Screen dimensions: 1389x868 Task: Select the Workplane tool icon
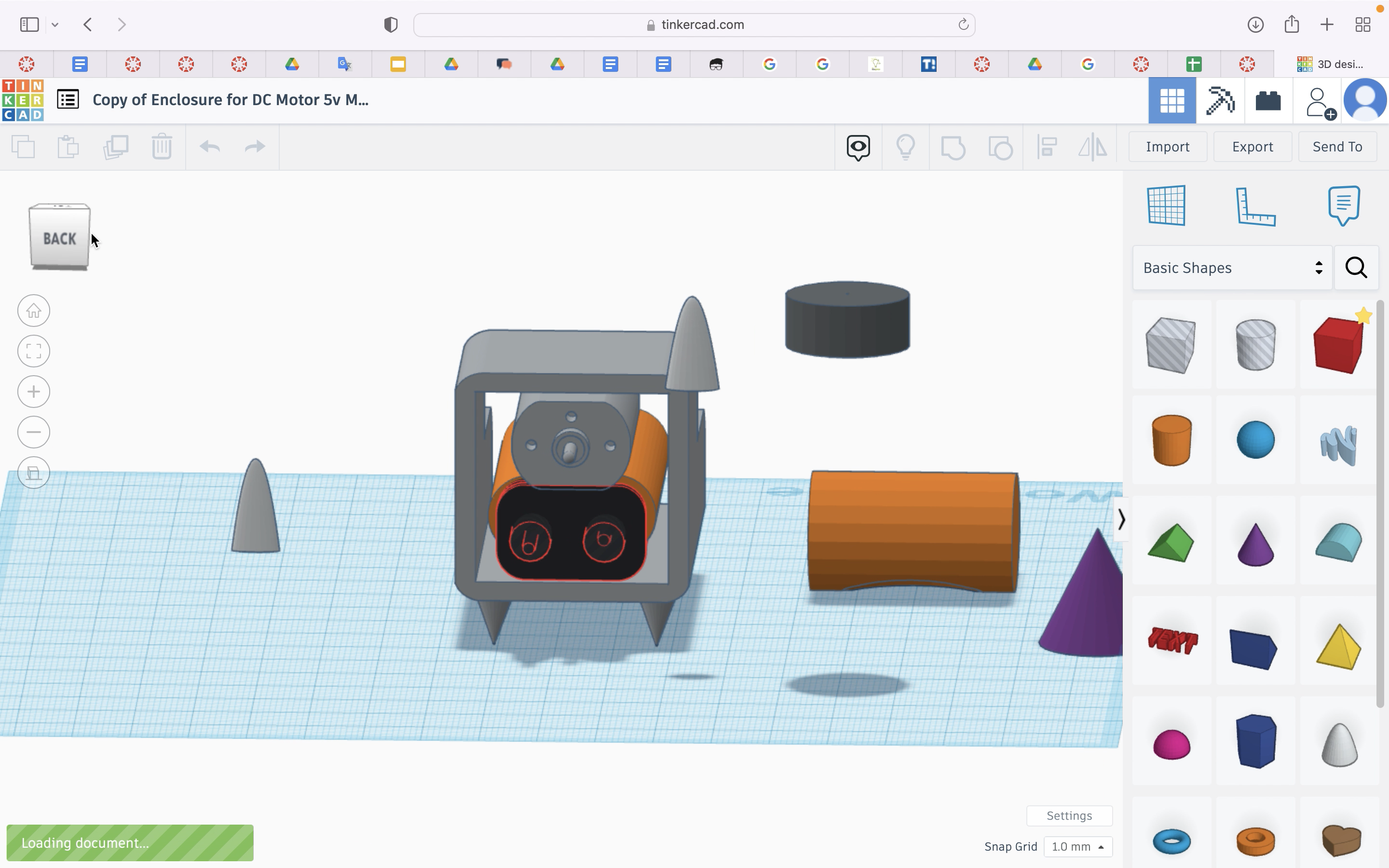[x=1166, y=205]
